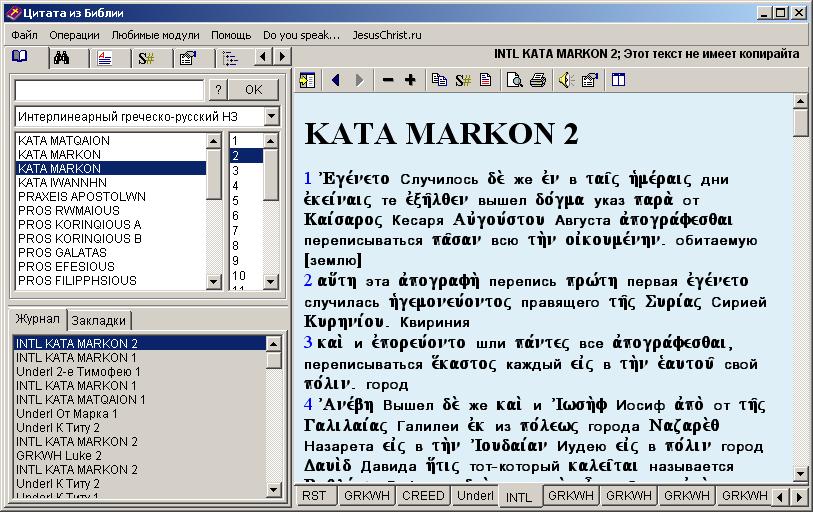The width and height of the screenshot is (813, 512).
Task: Open the binoculars search tab
Action: click(62, 58)
